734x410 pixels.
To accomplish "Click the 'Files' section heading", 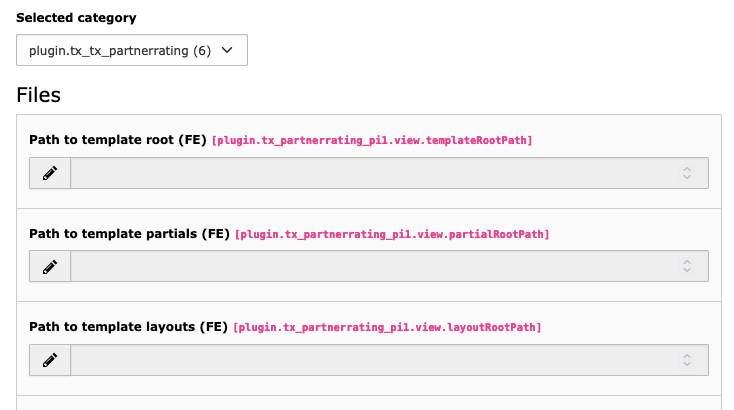I will pos(38,95).
